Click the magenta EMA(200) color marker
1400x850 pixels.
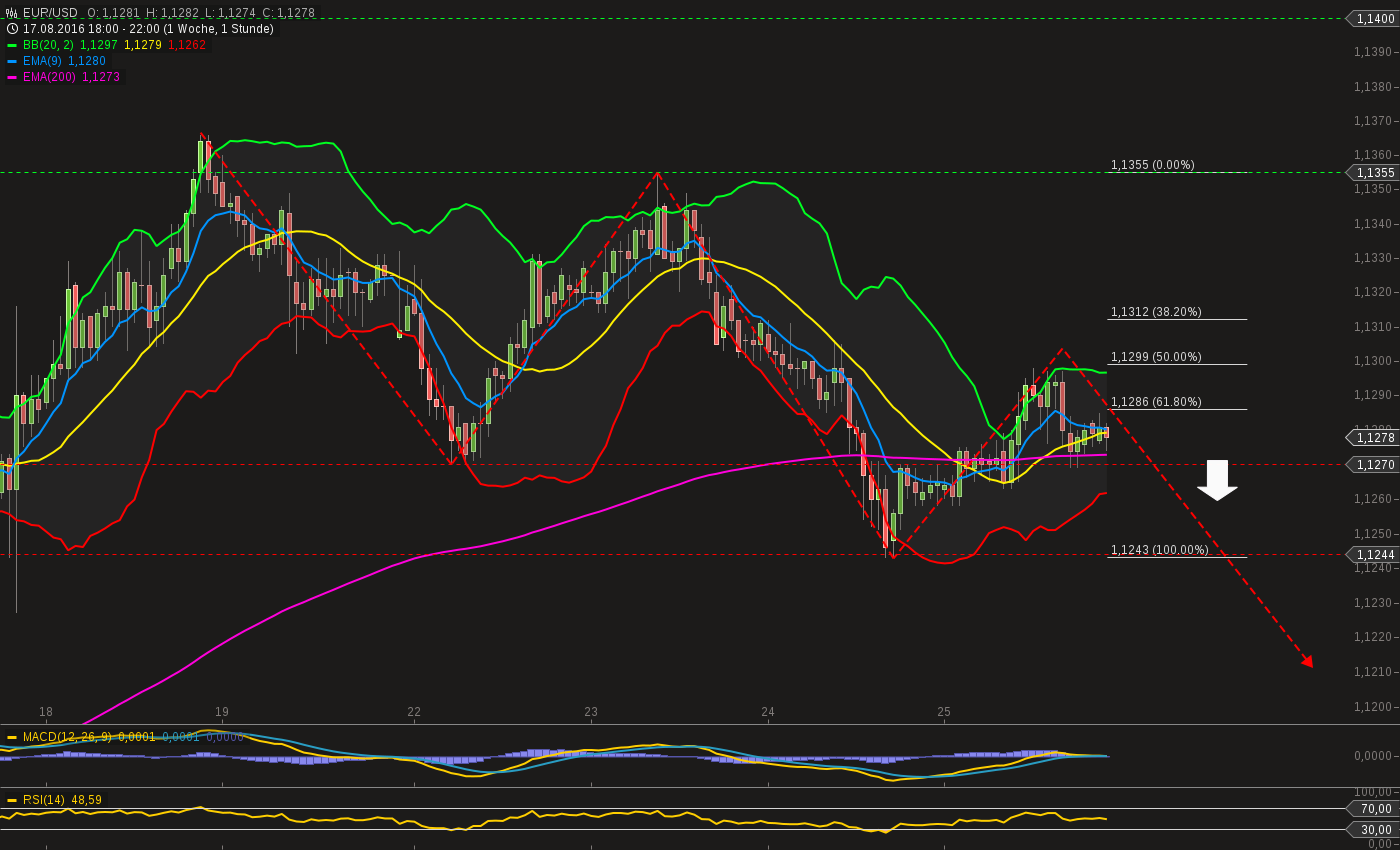point(12,77)
